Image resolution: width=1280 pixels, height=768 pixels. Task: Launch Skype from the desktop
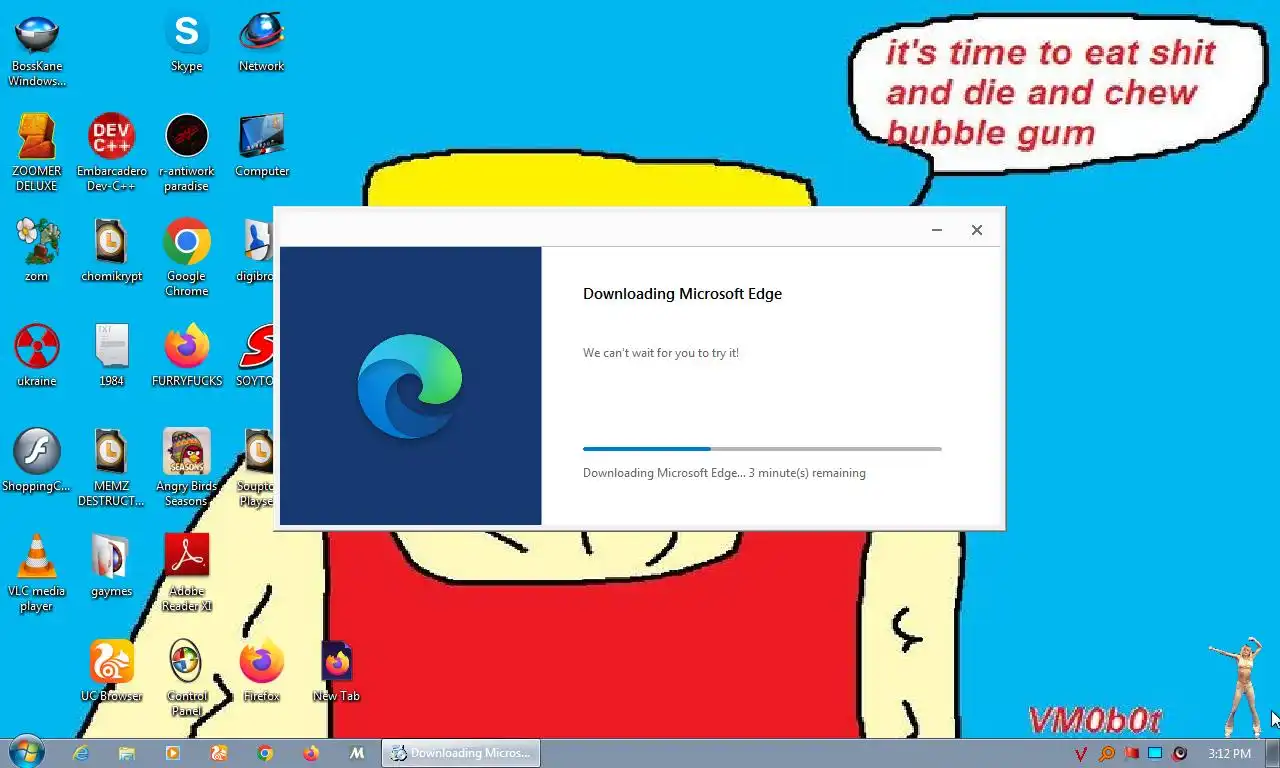point(186,43)
